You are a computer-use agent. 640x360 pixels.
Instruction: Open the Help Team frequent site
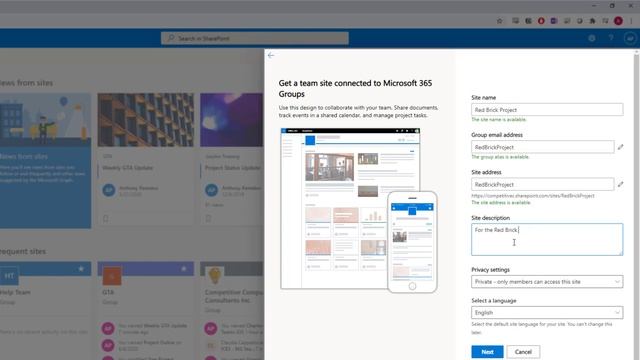tap(15, 292)
